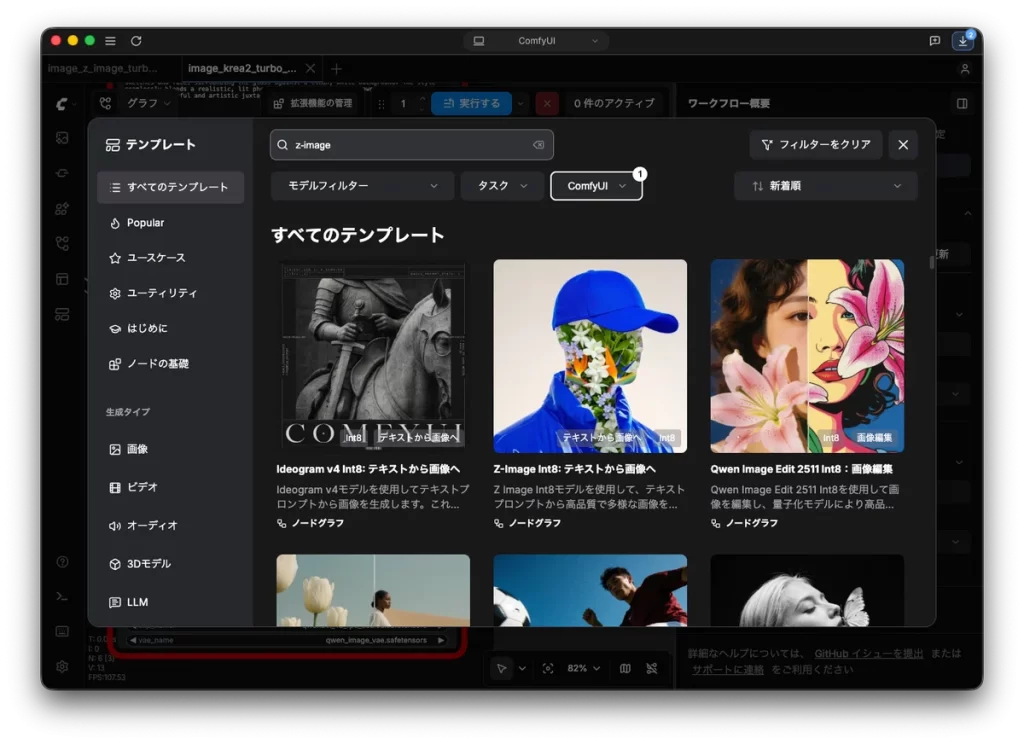Open the feedback chat icon
Screen dimensions: 1024x744
pos(935,40)
